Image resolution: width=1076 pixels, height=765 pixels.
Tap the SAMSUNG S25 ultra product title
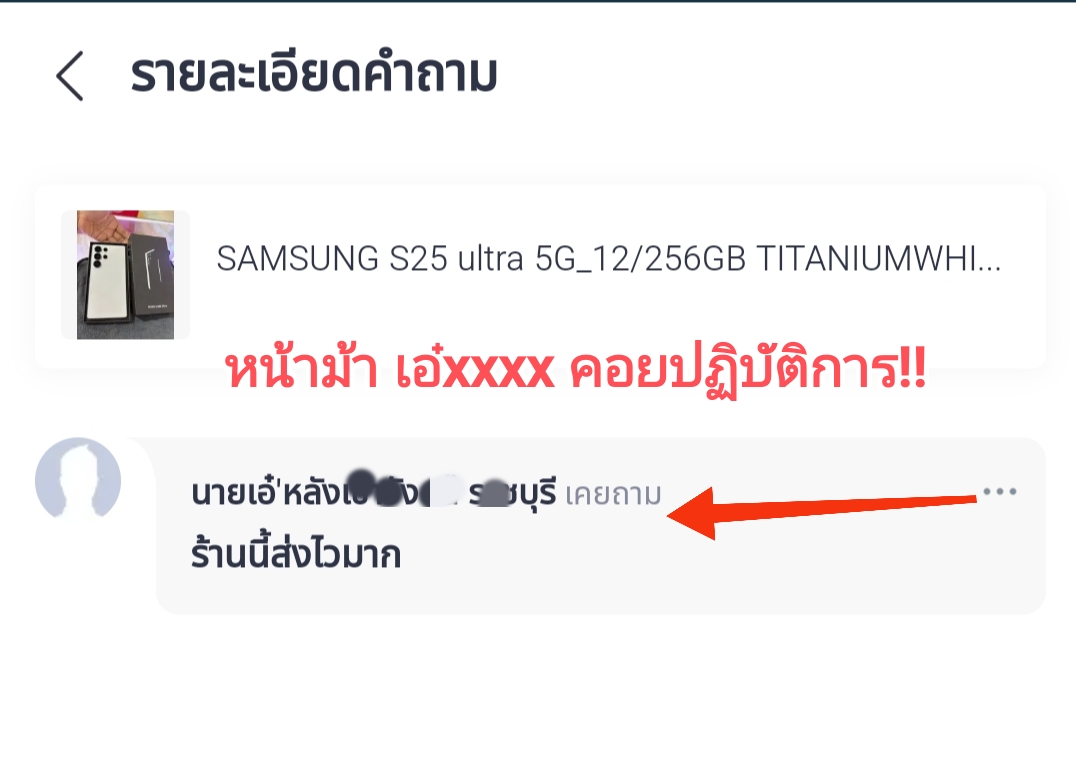click(x=608, y=259)
